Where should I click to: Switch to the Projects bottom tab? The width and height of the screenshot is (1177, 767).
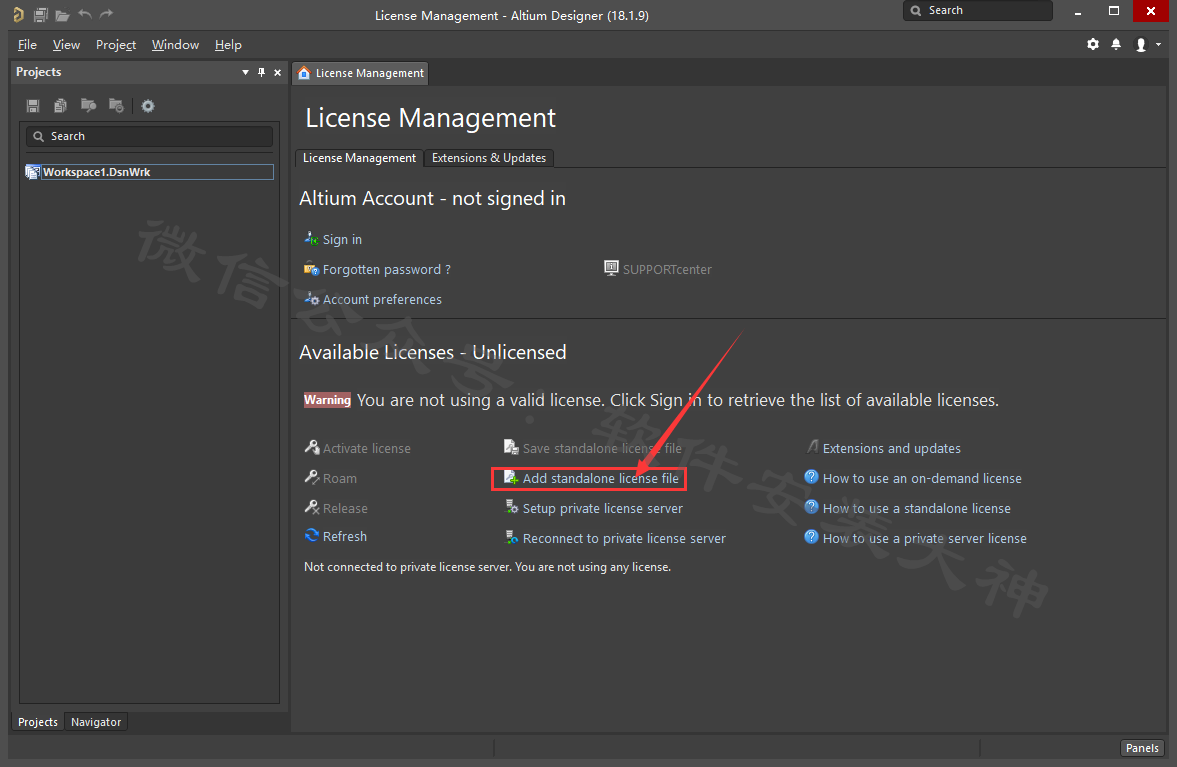pos(38,722)
